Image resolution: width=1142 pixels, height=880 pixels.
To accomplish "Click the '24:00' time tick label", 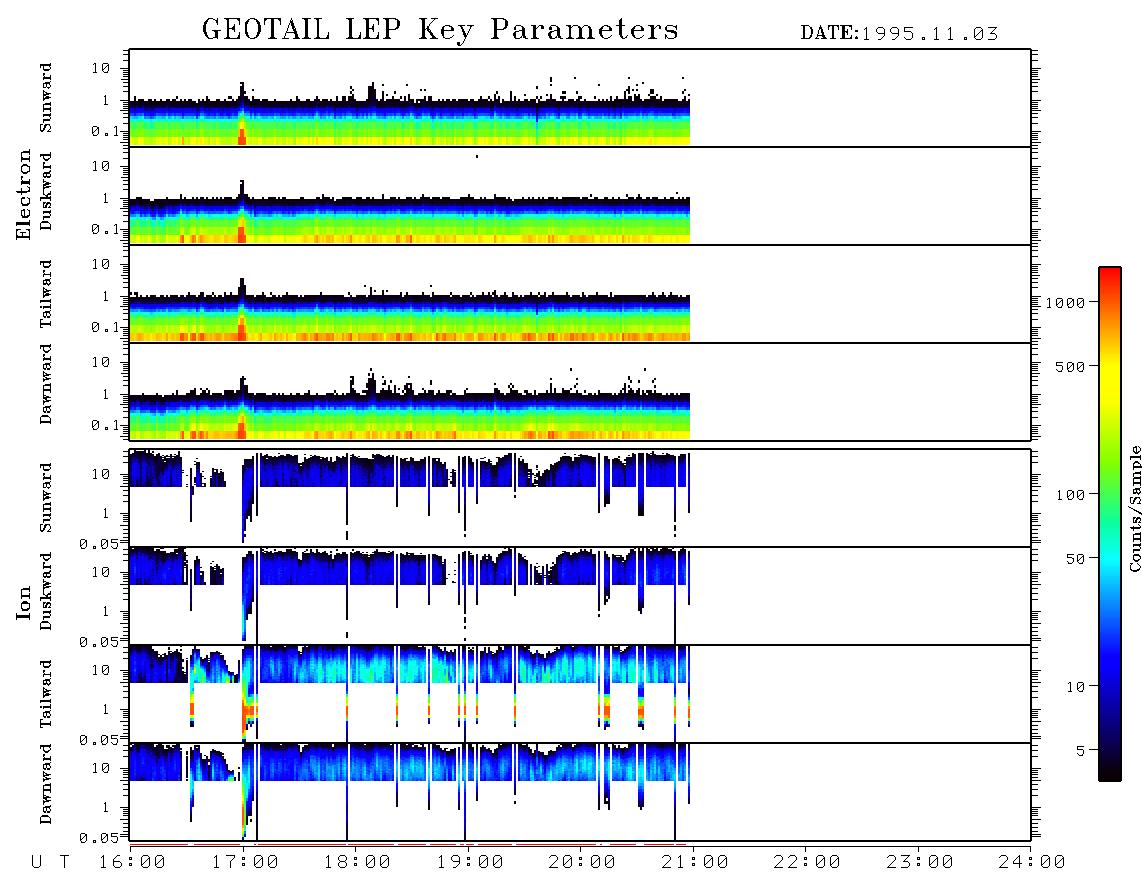I will click(x=1032, y=863).
